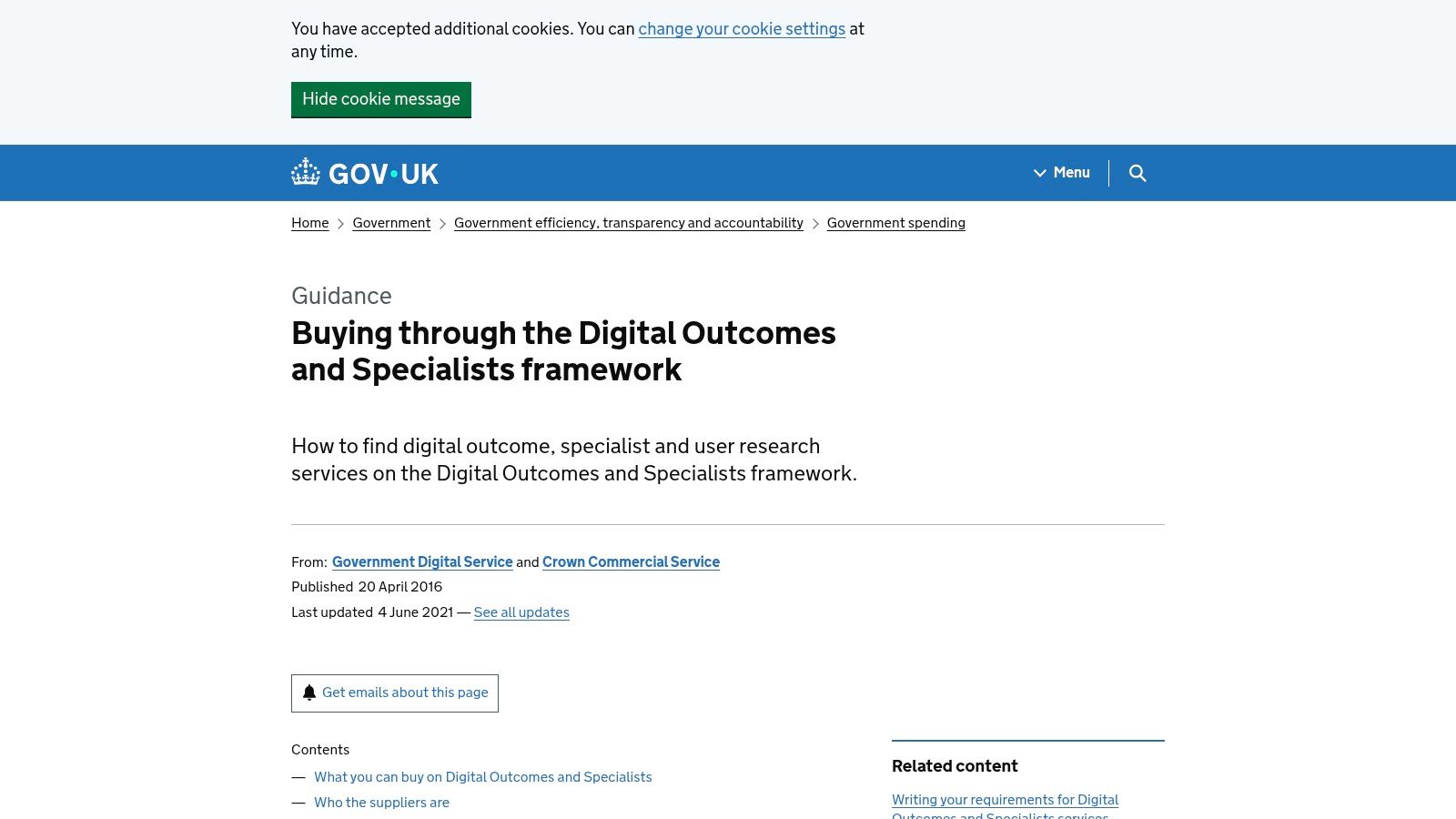This screenshot has width=1456, height=819.
Task: Hide the cookie message
Action: tap(381, 99)
